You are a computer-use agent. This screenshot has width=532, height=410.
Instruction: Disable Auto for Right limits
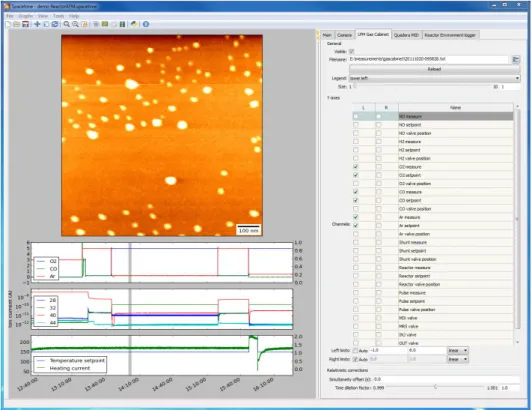(355, 359)
